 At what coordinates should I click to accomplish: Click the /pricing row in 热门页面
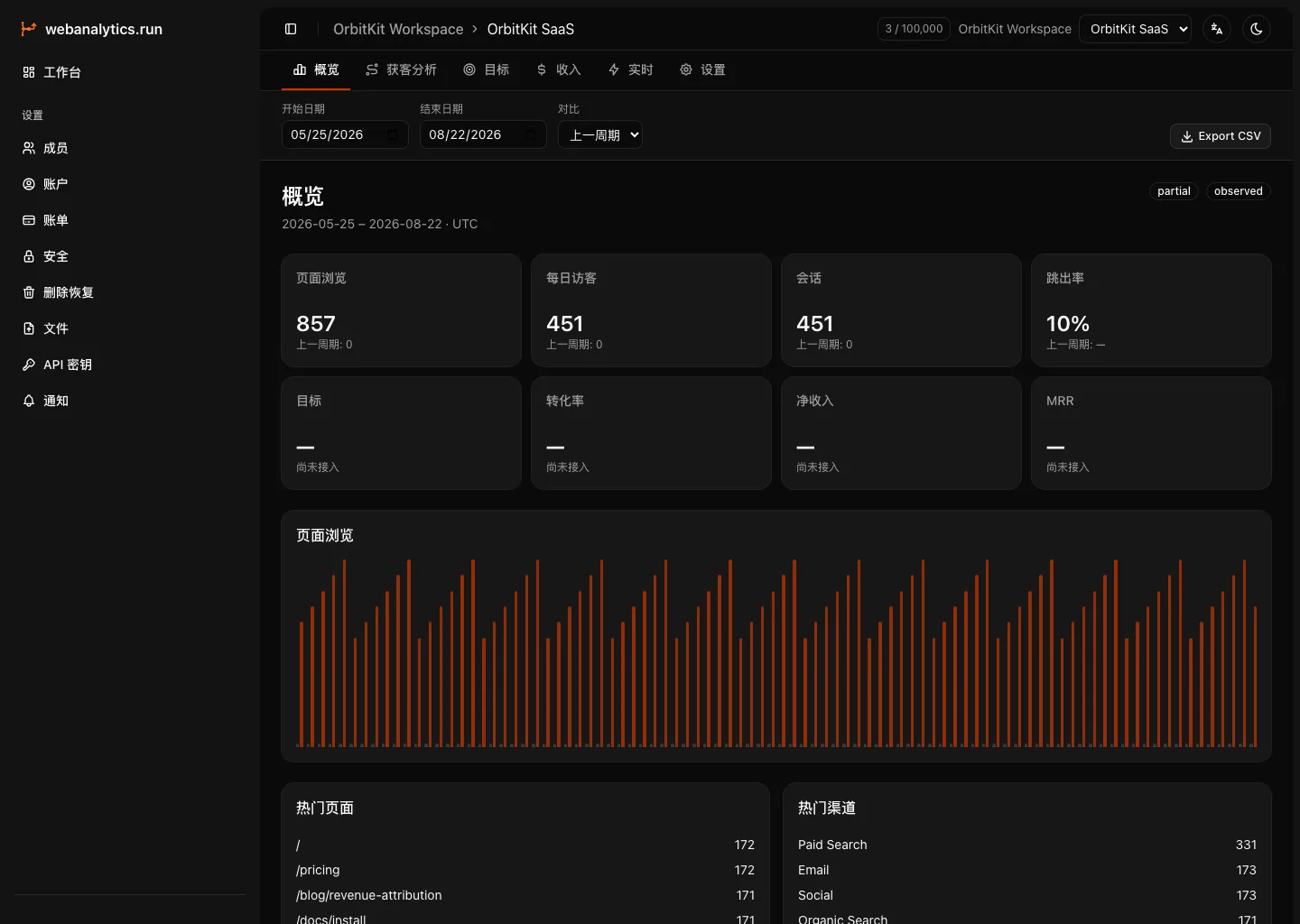[525, 870]
